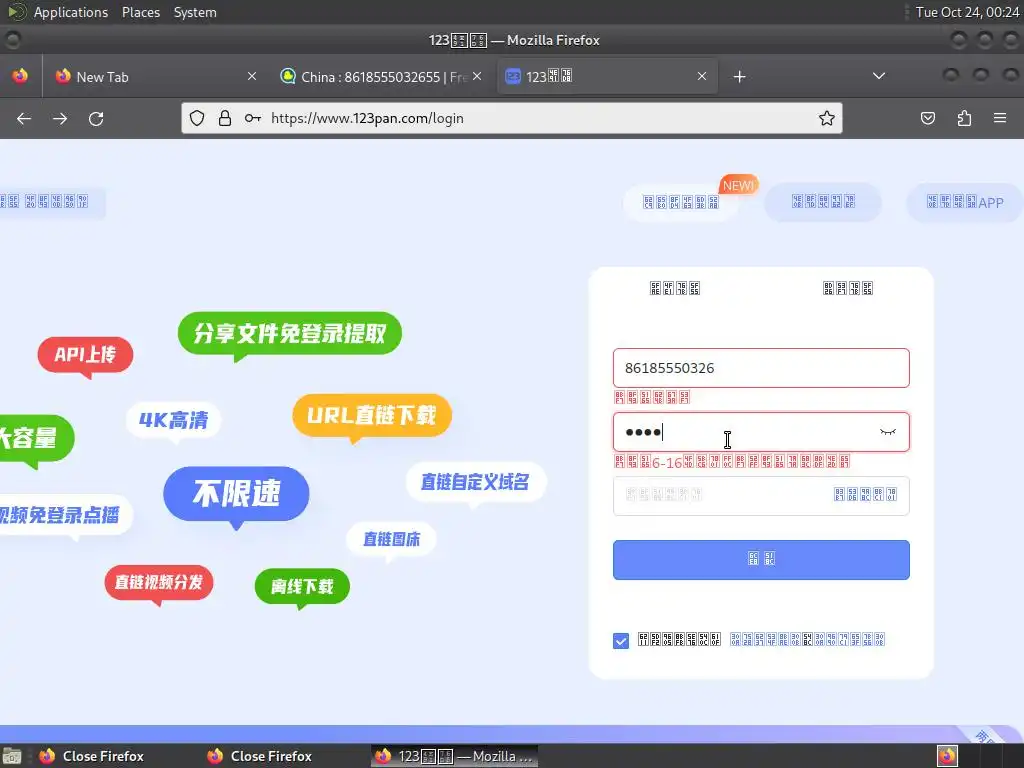Open the Extensions puzzle icon
Image resolution: width=1024 pixels, height=768 pixels.
click(964, 118)
